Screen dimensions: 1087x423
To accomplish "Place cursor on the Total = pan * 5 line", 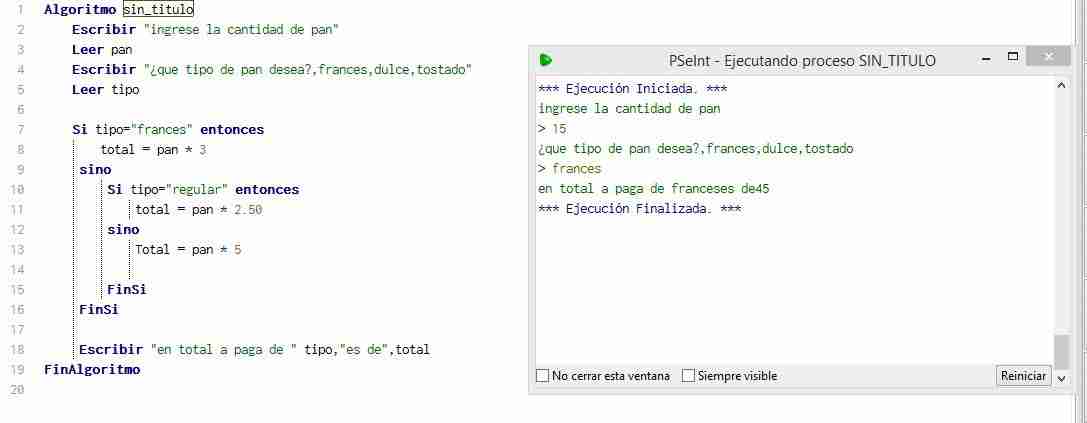I will pos(188,250).
